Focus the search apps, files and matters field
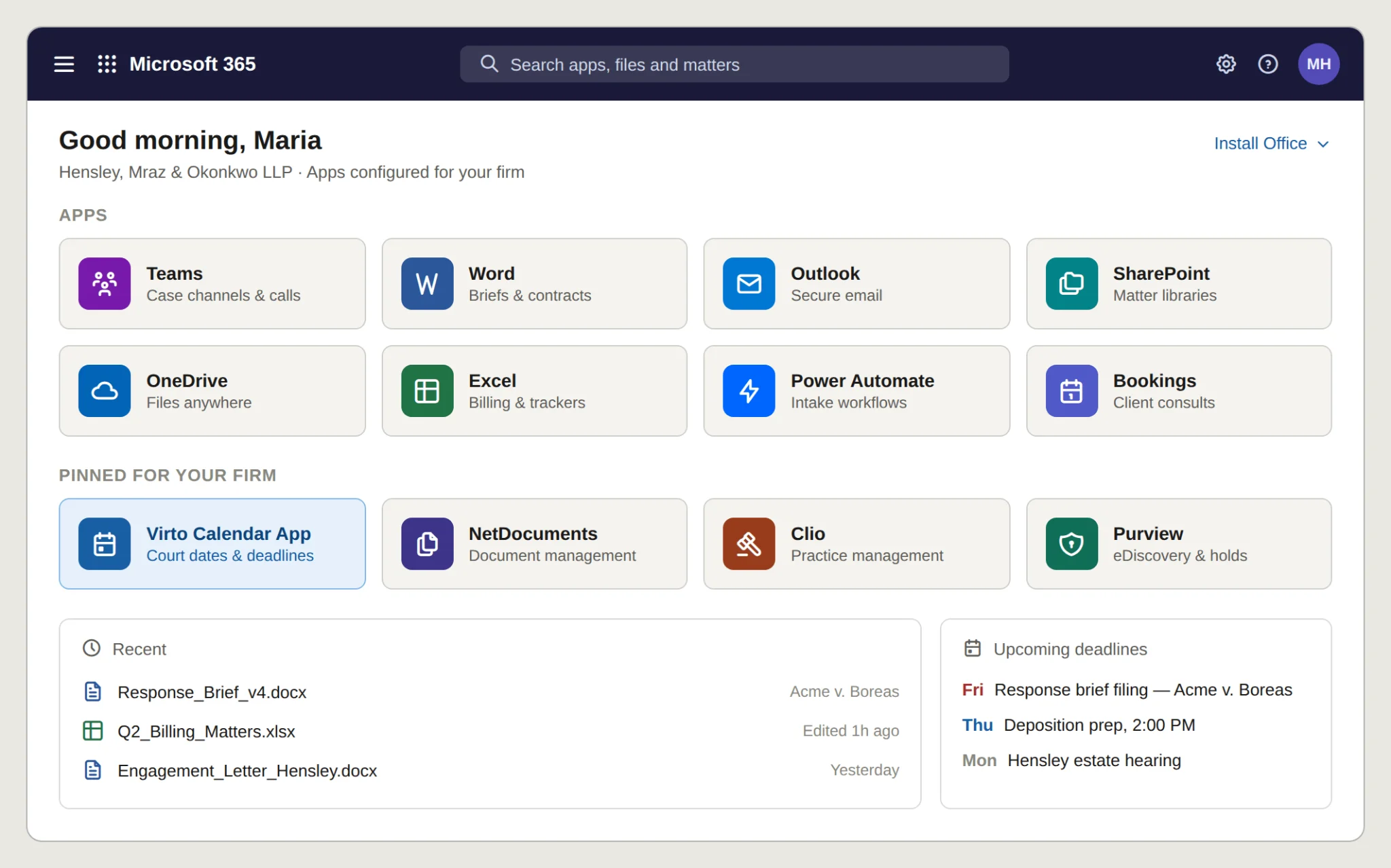 click(x=734, y=64)
